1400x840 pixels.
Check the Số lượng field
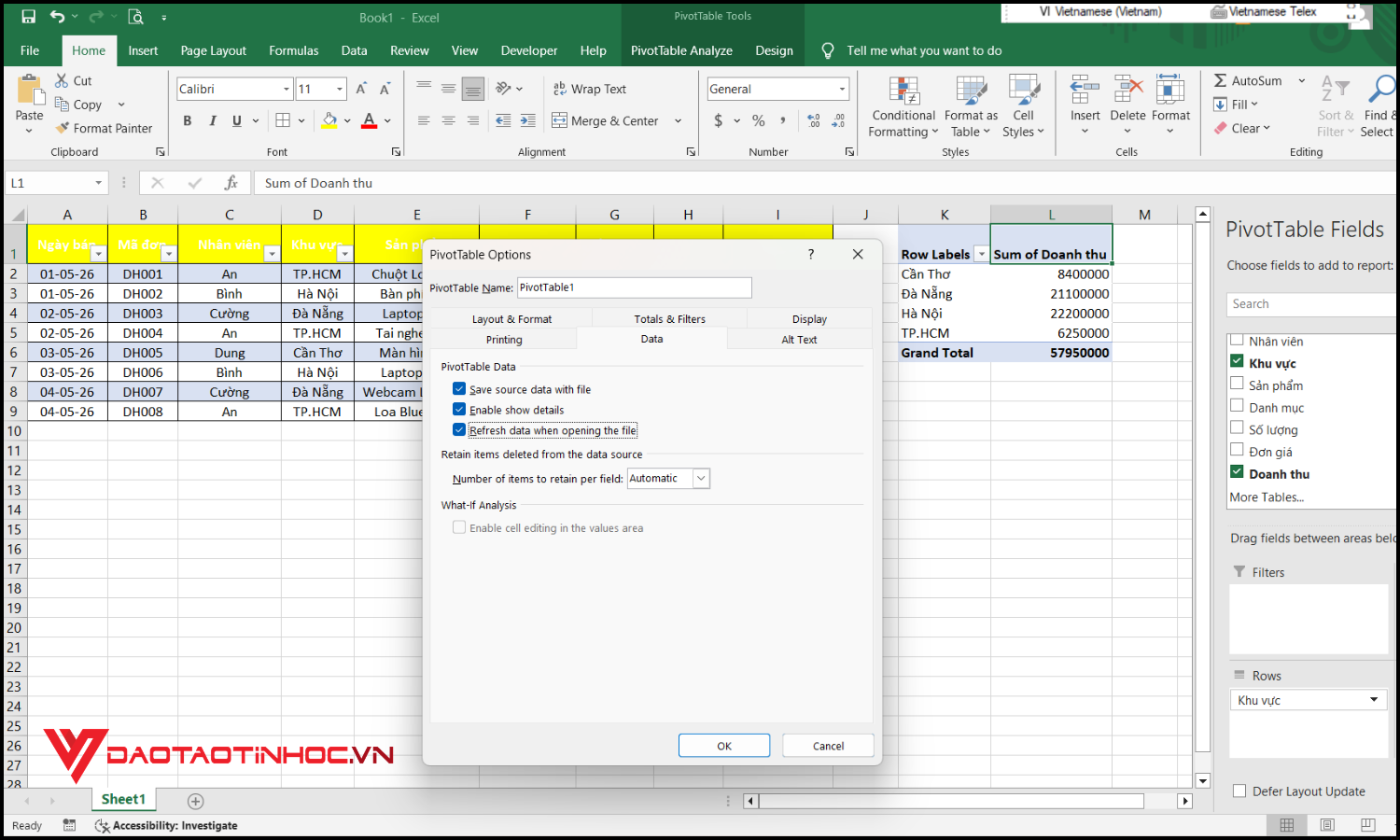tap(1237, 428)
